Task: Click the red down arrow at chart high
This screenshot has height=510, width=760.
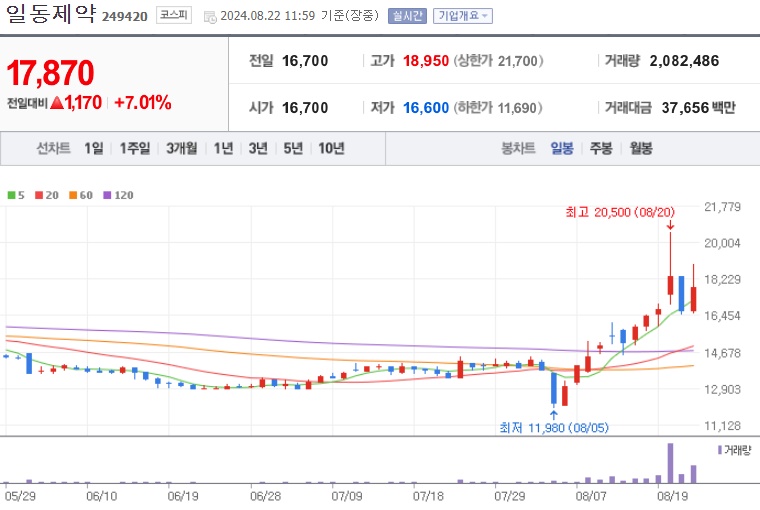Action: pos(670,225)
